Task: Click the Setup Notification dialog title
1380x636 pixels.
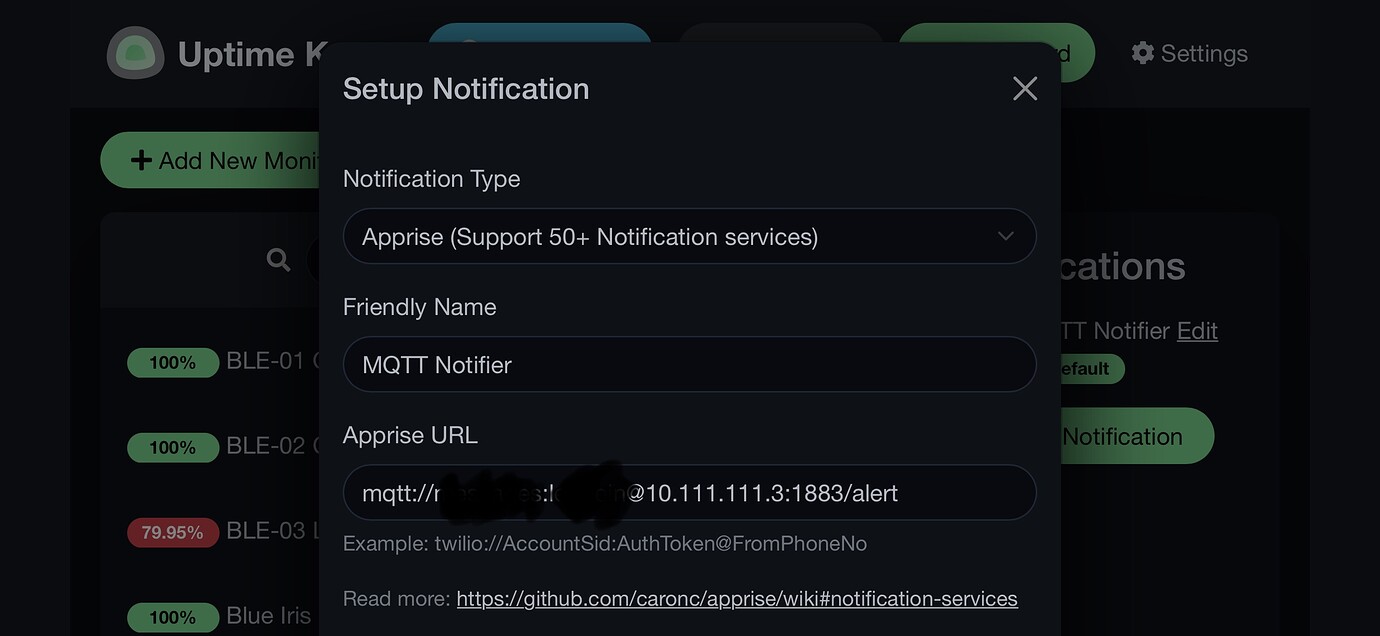Action: pyautogui.click(x=465, y=88)
